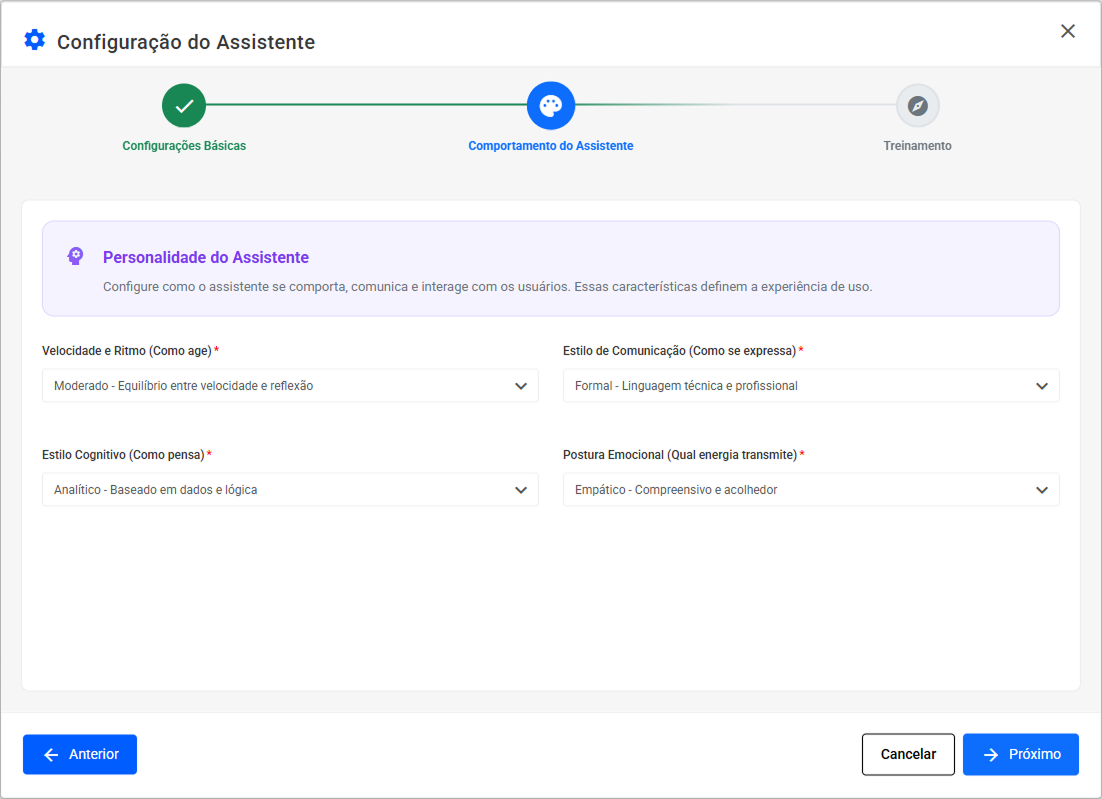Click the Configuração do Assistente title text
The height and width of the screenshot is (799, 1102).
tap(186, 42)
